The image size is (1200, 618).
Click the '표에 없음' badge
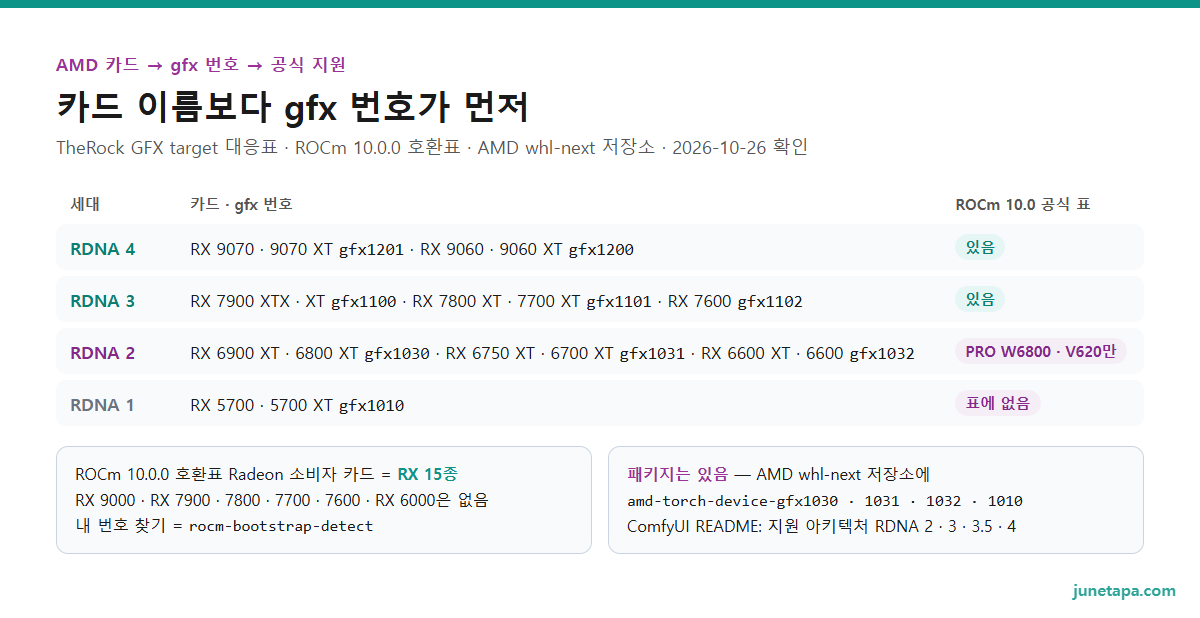998,403
